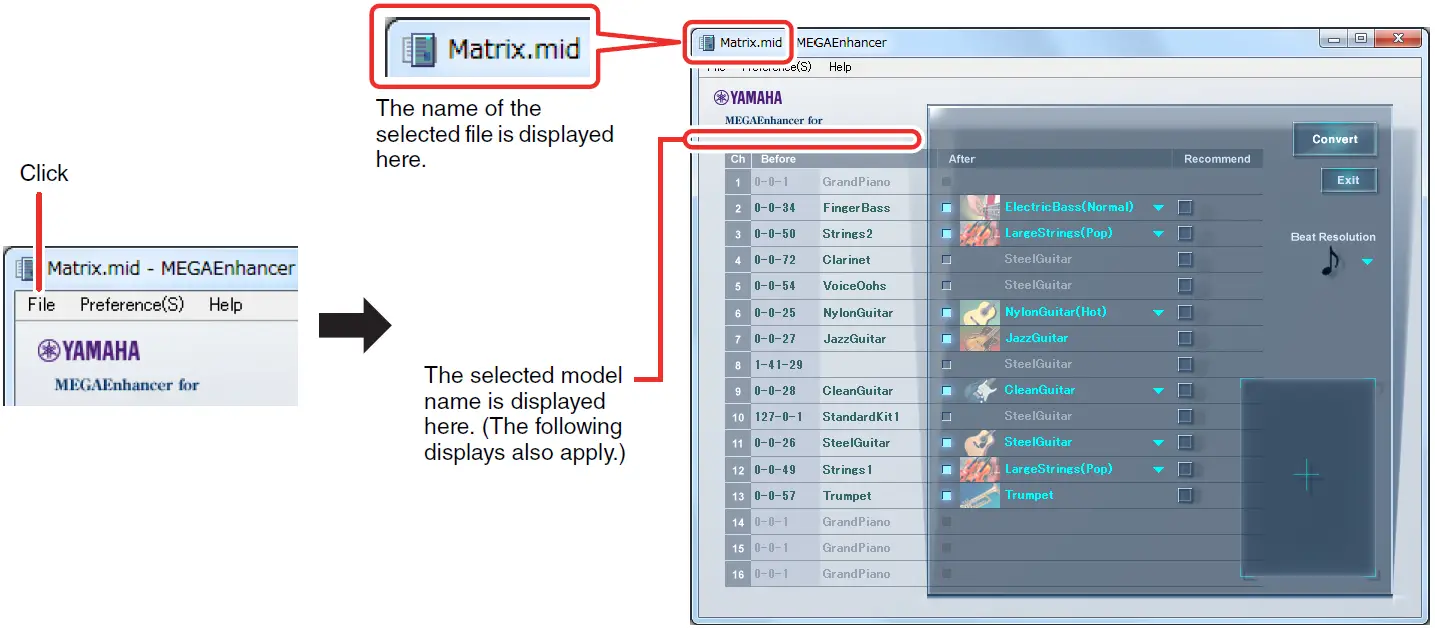Click the ElectricBass(Normal) voice name text
This screenshot has height=629, width=1435.
tap(1069, 207)
